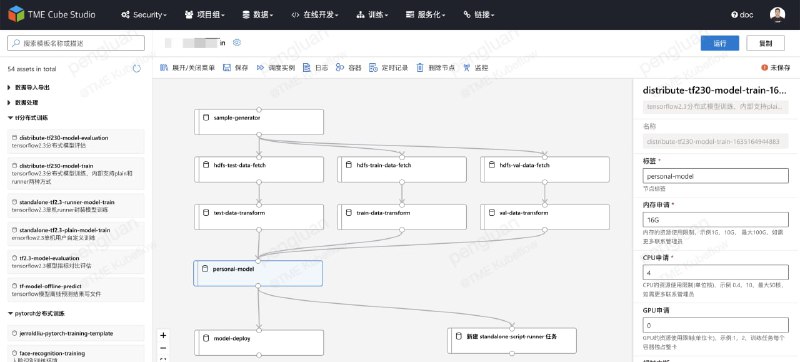Edit the GPU申请 field showing 0
Image resolution: width=800 pixels, height=362 pixels.
(x=716, y=325)
